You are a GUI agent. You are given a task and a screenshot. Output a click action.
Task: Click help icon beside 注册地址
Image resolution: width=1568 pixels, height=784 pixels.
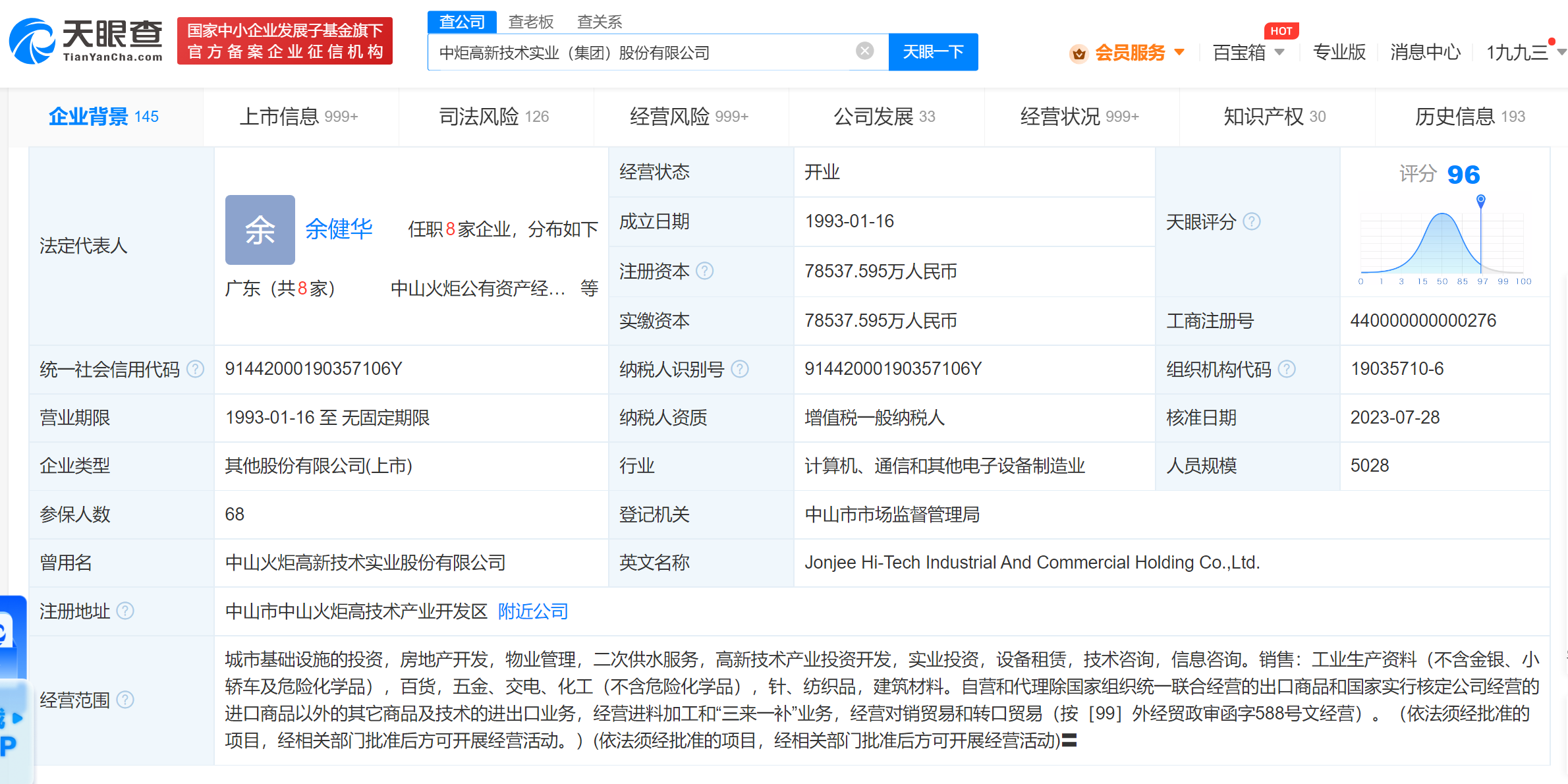pos(125,611)
